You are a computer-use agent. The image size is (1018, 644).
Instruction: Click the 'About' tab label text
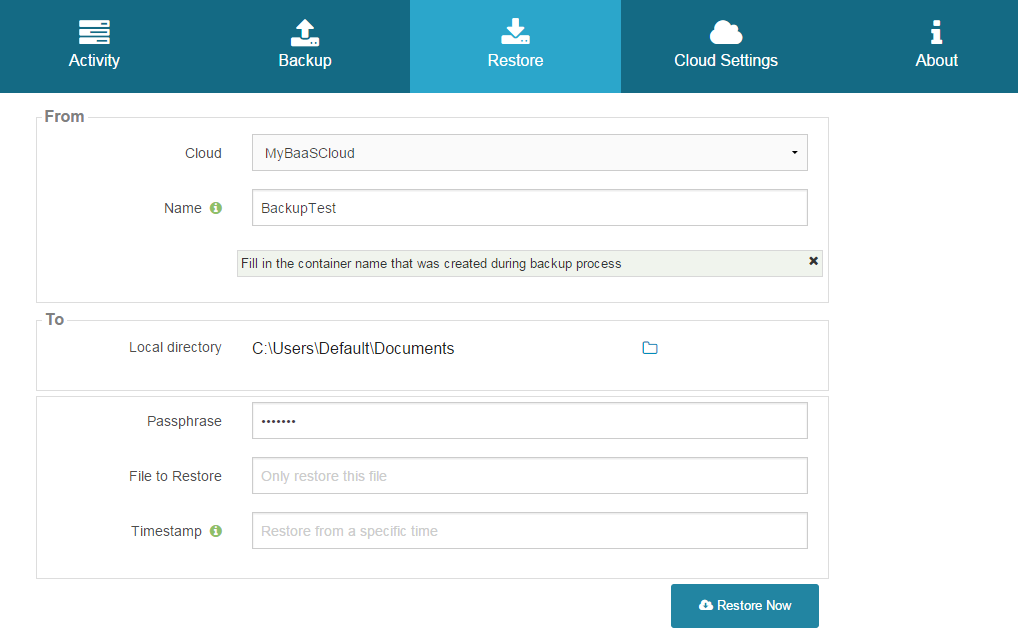click(x=936, y=61)
